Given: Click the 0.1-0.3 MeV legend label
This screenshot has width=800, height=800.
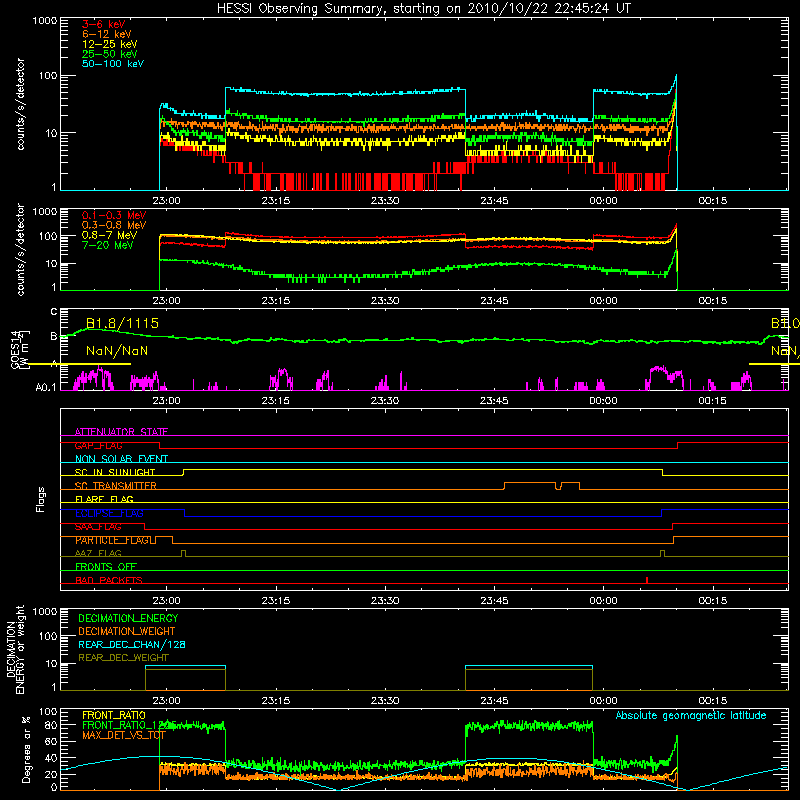Looking at the screenshot, I should point(114,215).
